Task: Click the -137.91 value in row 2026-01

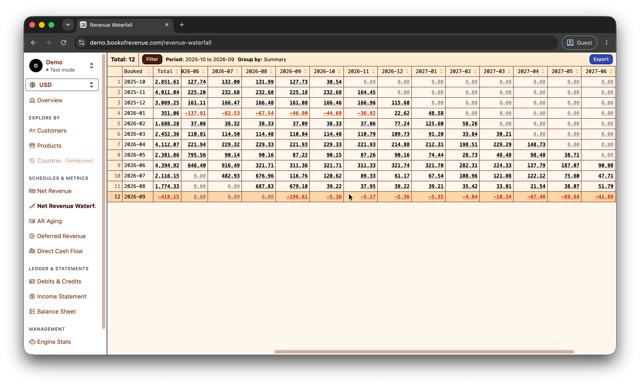Action: coord(196,113)
